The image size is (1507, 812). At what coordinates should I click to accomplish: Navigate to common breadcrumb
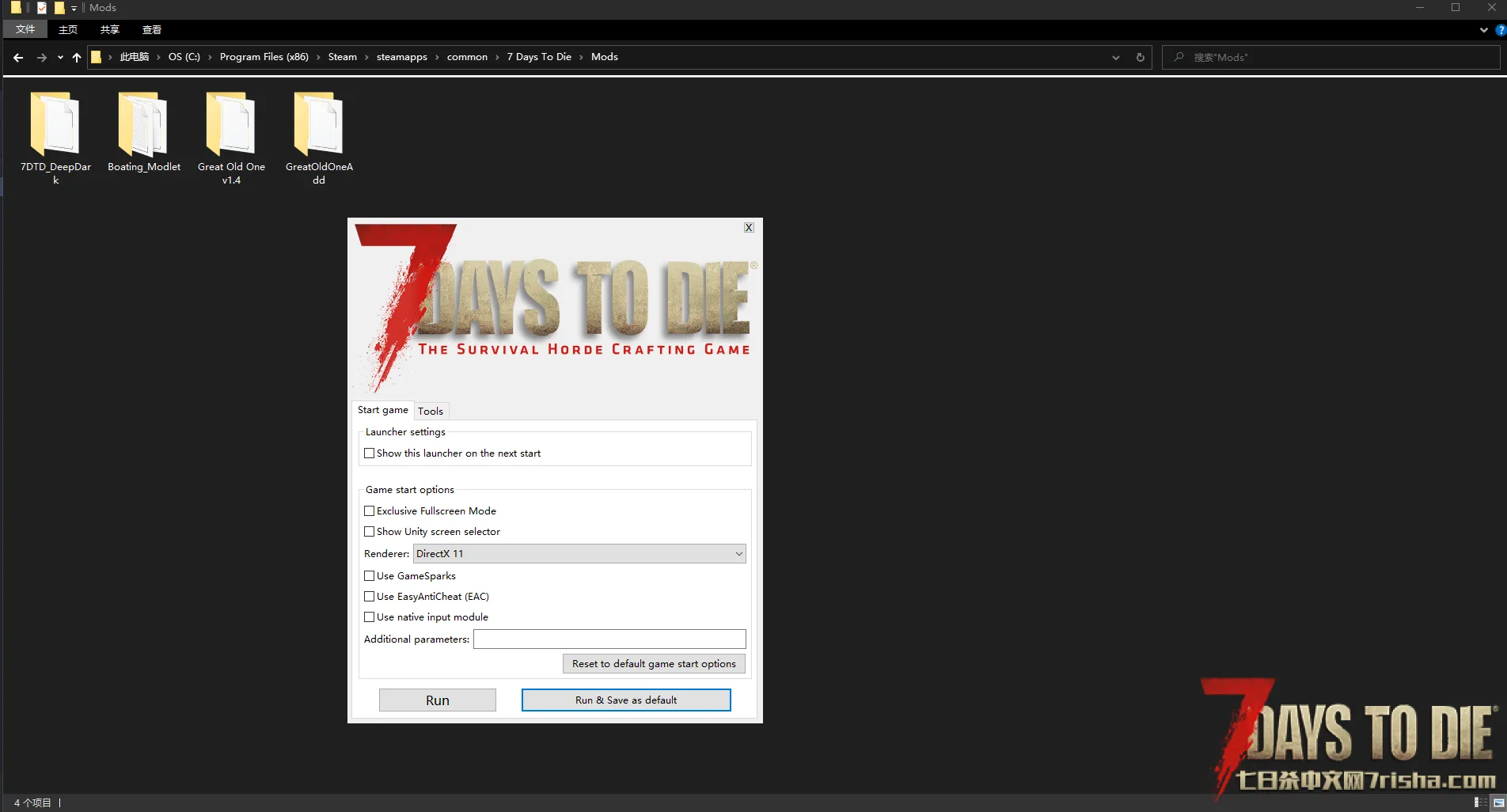(467, 57)
